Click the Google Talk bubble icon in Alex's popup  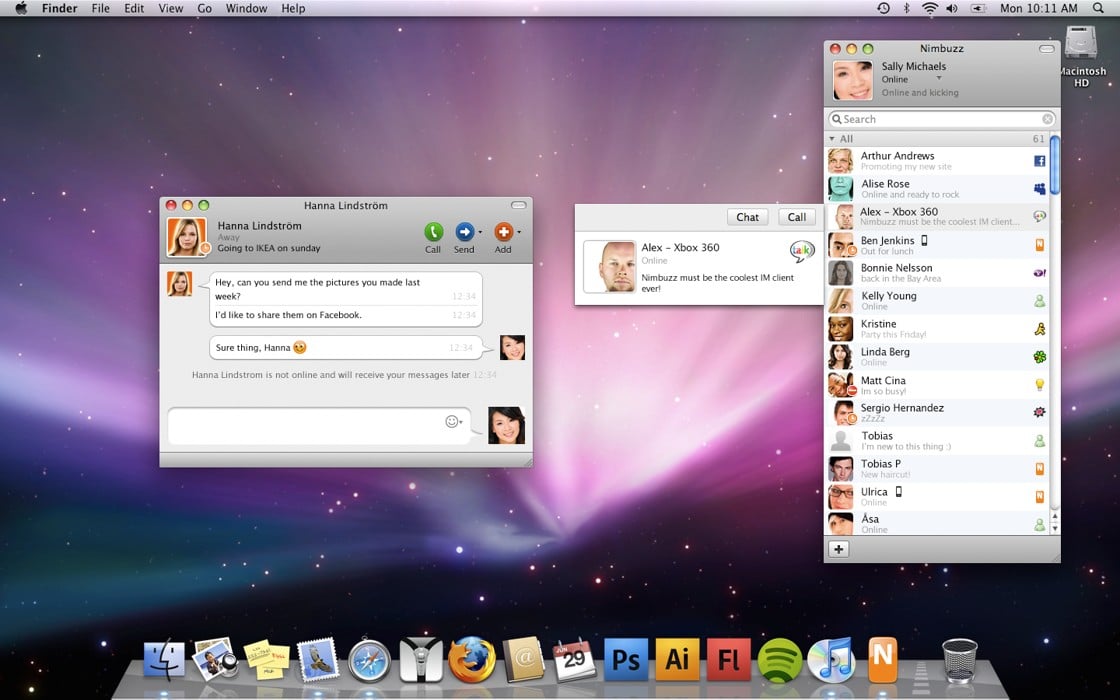click(x=801, y=251)
